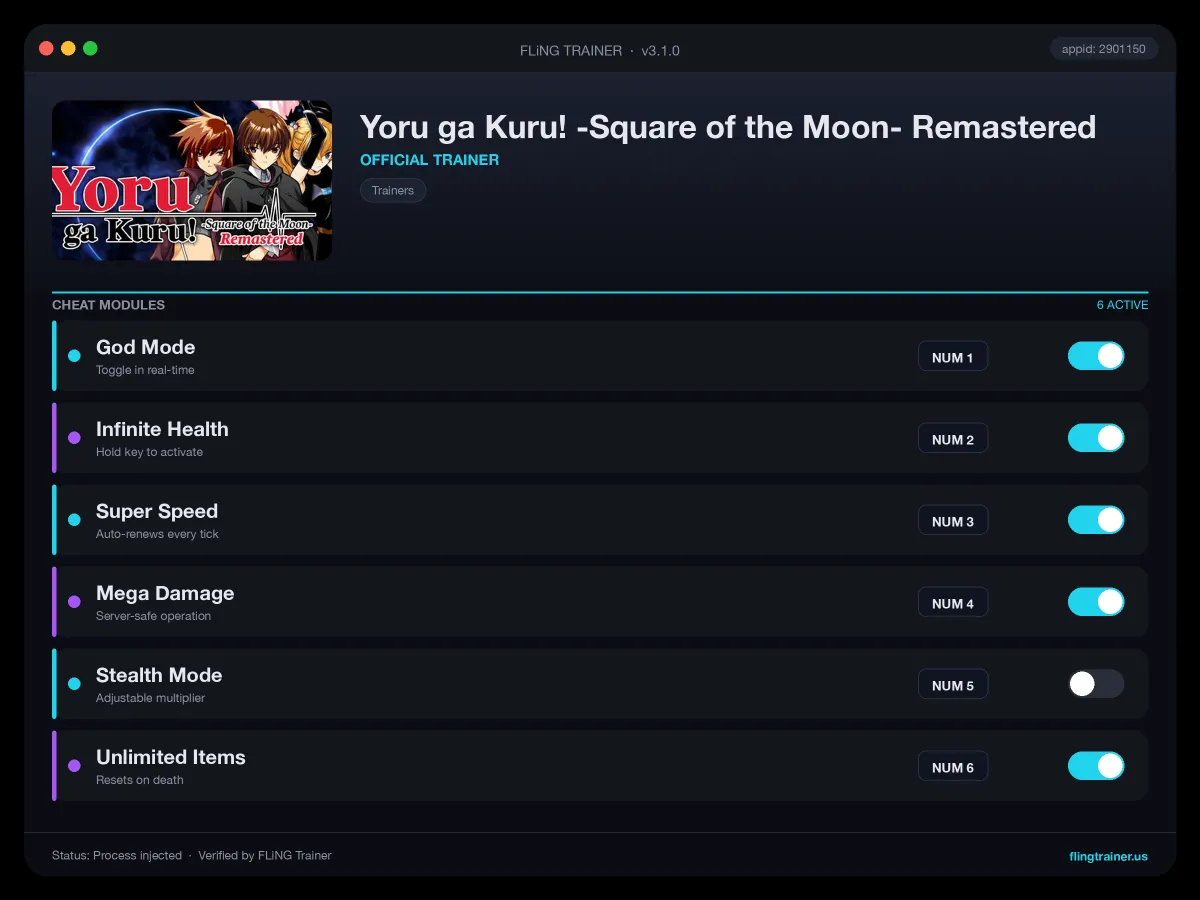Change the NUM 5 hotkey binding
Viewport: 1200px width, 900px height.
click(x=953, y=685)
